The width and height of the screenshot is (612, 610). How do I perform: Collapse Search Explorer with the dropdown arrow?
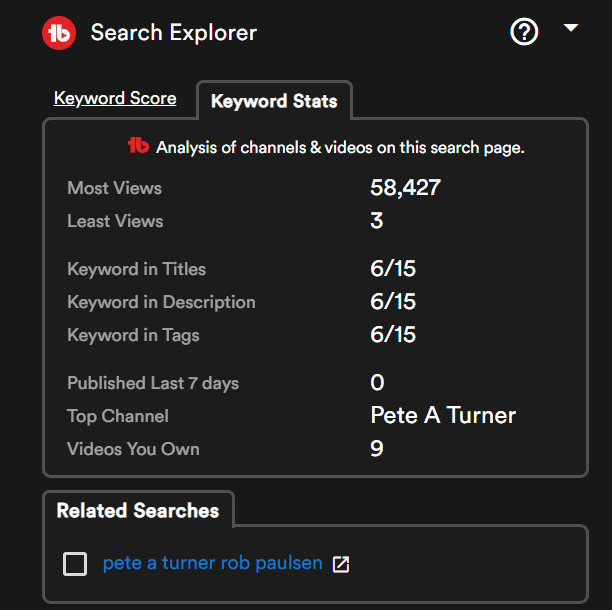(571, 28)
